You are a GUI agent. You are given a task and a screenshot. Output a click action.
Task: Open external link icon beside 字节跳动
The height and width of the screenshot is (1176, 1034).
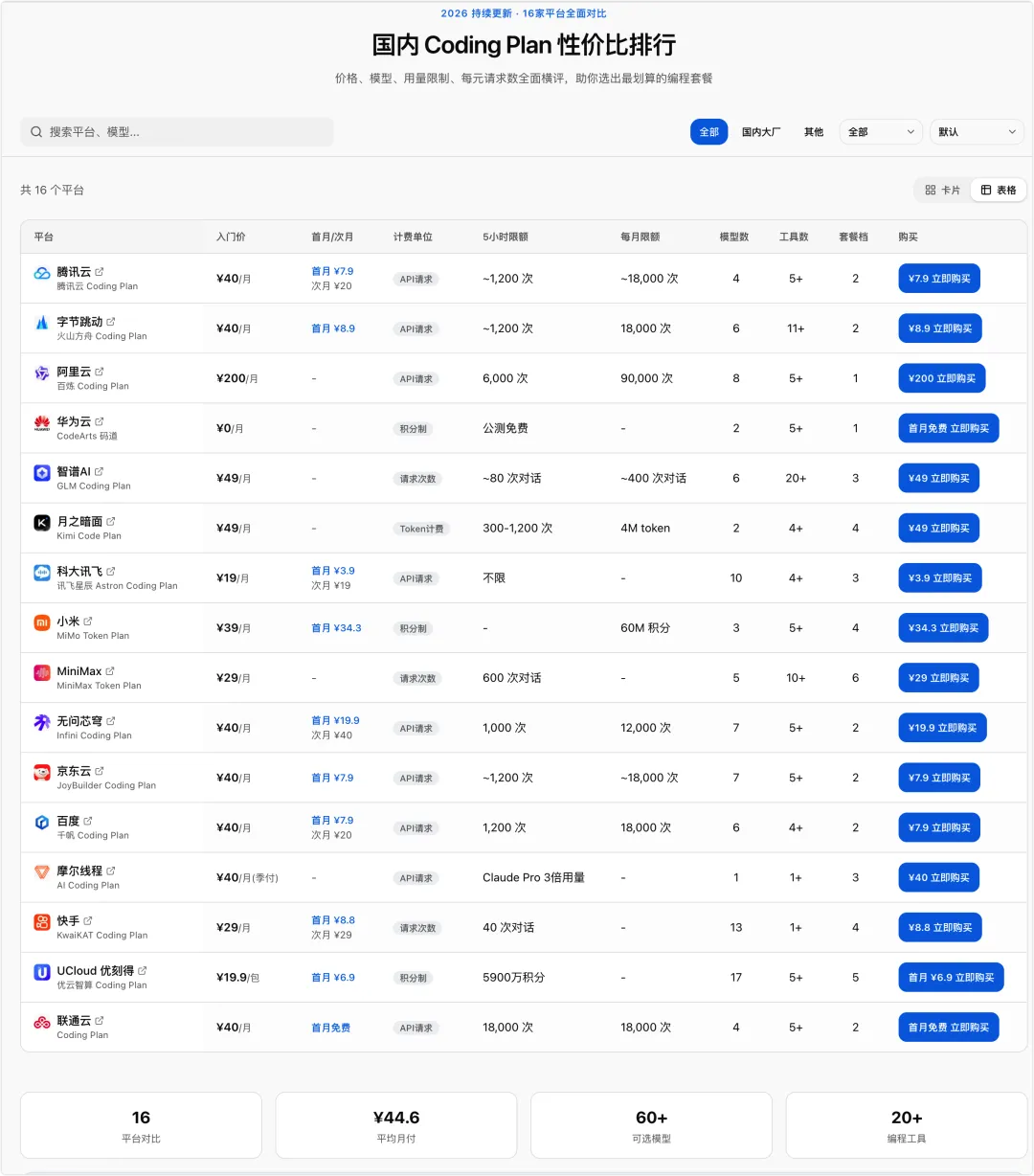[x=111, y=322]
